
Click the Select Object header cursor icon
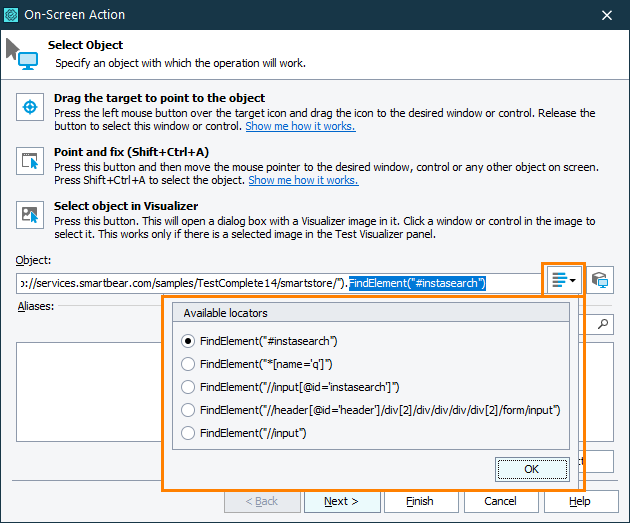pyautogui.click(x=22, y=54)
